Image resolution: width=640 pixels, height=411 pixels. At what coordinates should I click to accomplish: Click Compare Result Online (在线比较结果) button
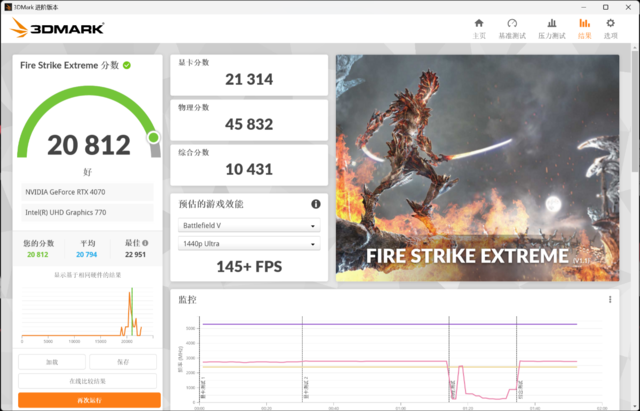point(87,381)
